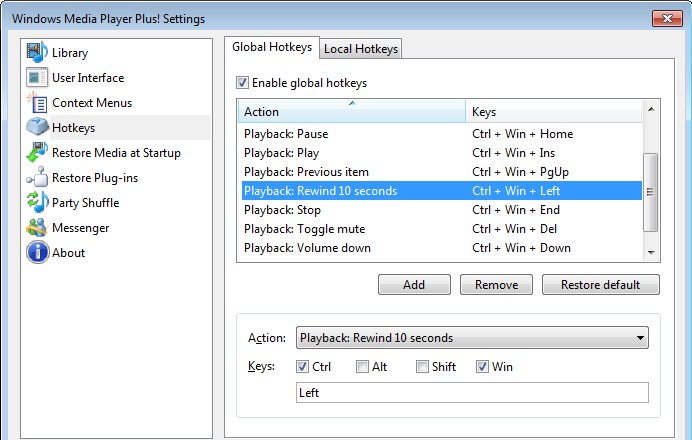
Task: Open Context Menus icon in sidebar
Action: coord(37,103)
